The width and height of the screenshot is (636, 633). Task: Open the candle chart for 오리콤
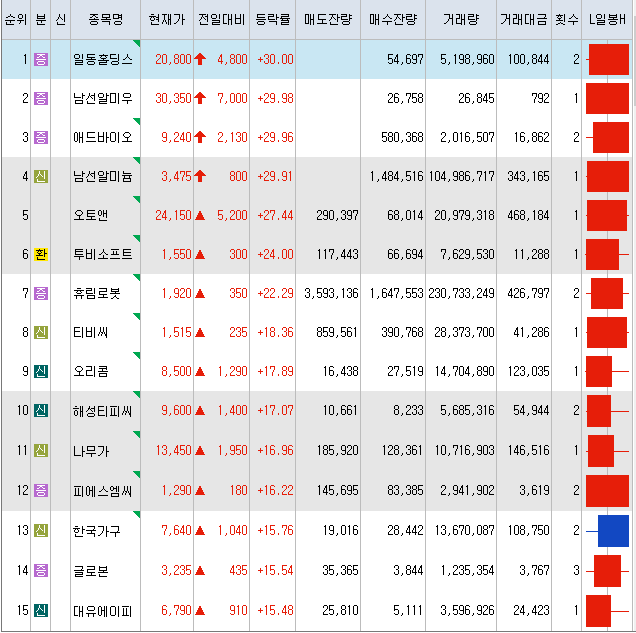click(607, 371)
